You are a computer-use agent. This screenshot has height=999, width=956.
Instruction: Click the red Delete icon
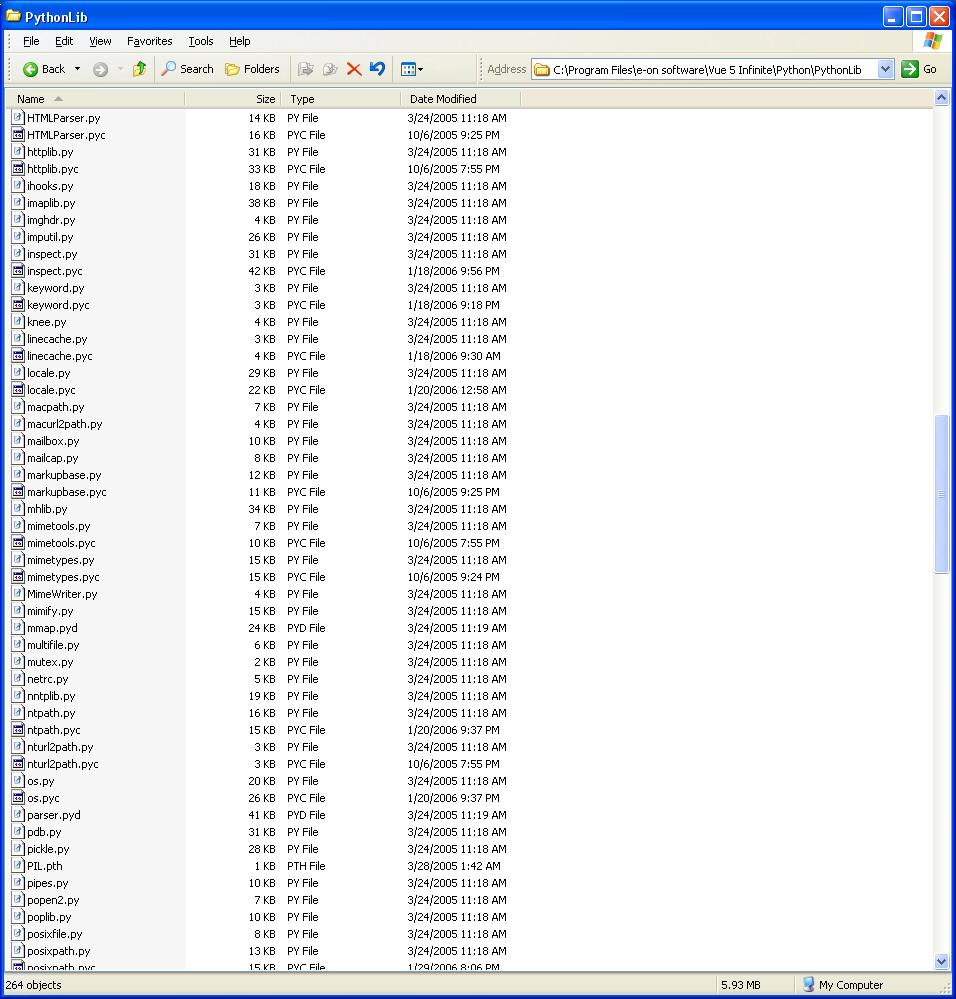pos(354,69)
